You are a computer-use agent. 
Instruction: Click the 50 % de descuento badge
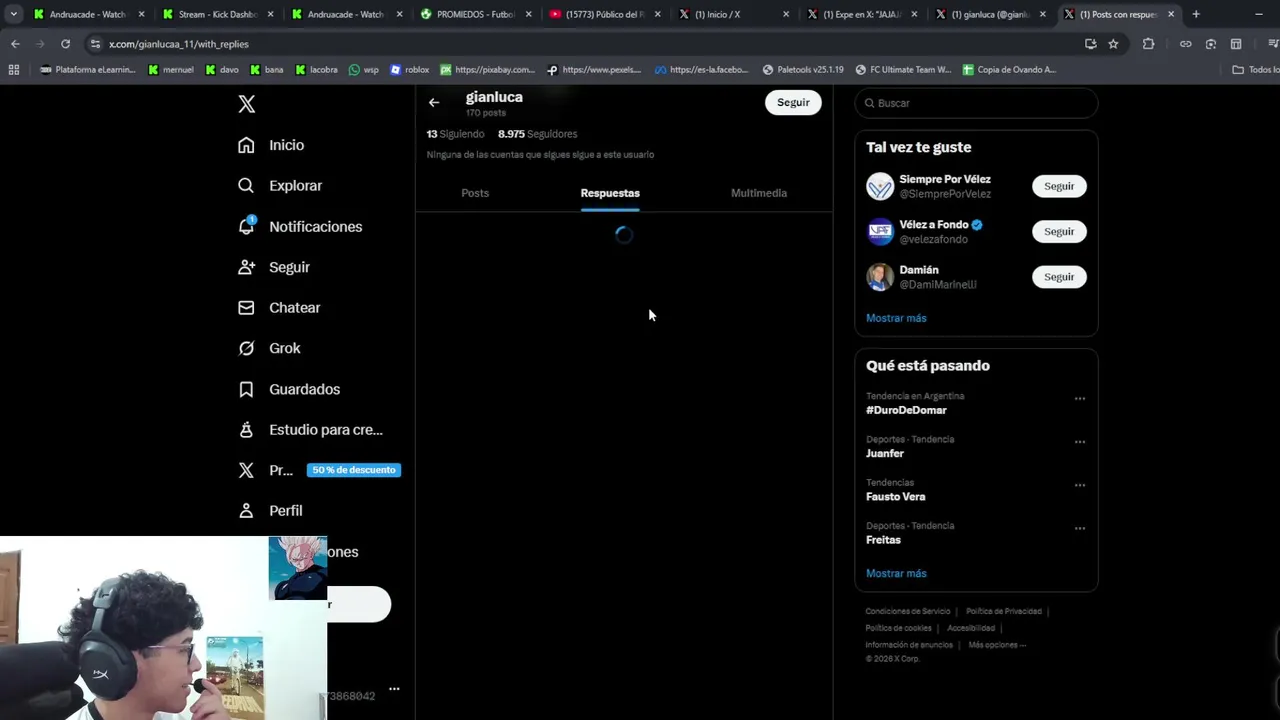click(354, 470)
